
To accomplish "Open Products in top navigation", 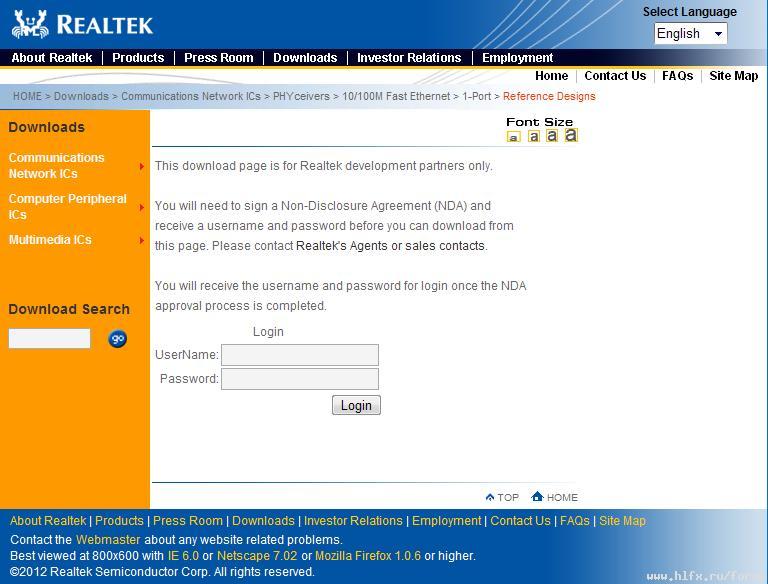I will [138, 58].
